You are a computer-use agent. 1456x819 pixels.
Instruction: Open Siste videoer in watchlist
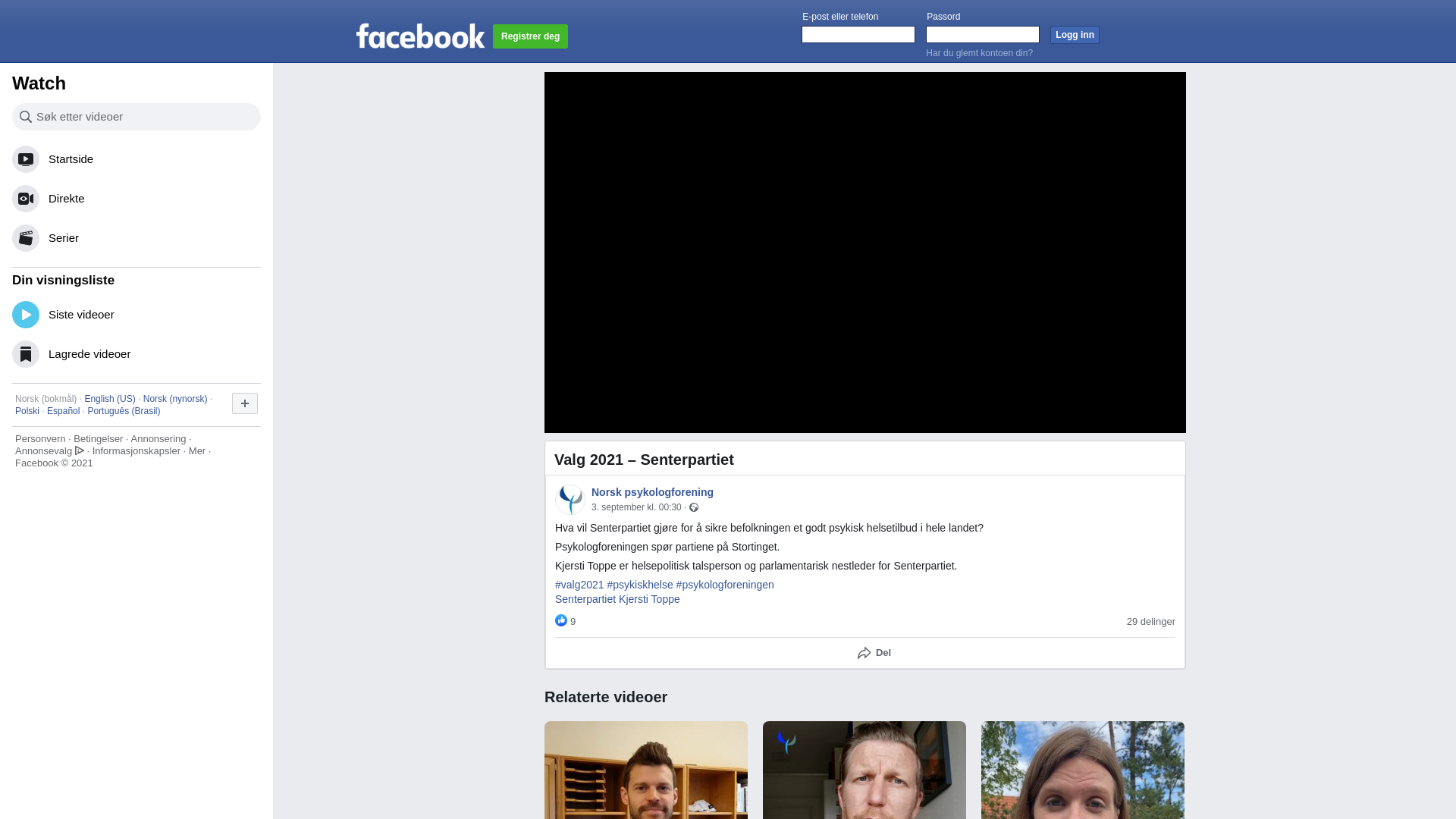(136, 315)
